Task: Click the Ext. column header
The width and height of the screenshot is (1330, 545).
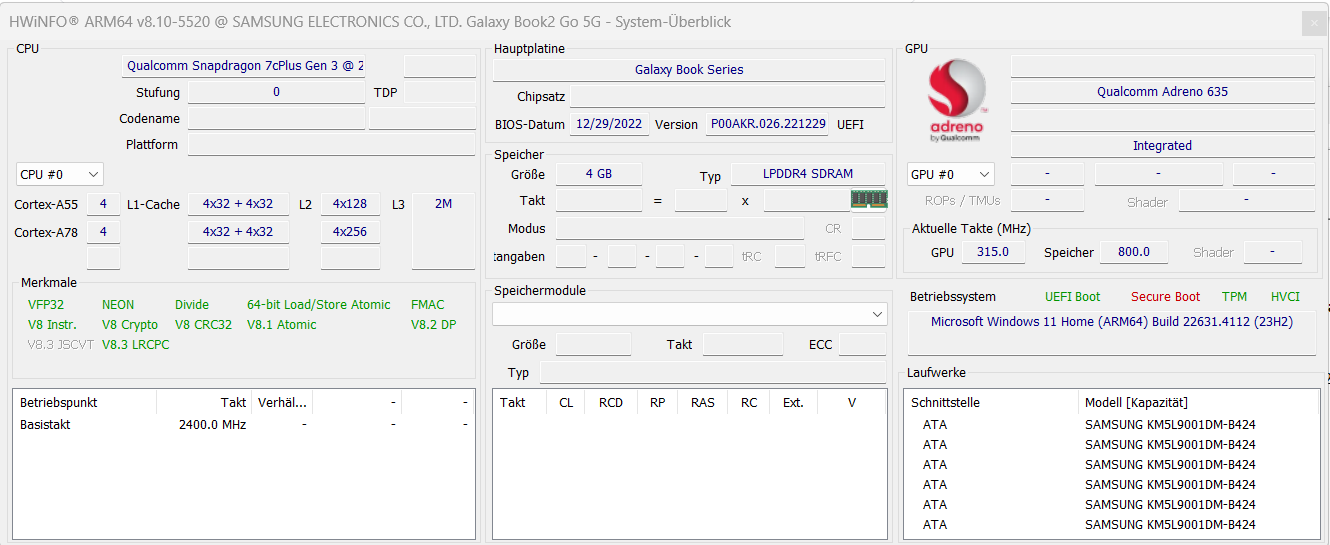Action: (x=793, y=403)
